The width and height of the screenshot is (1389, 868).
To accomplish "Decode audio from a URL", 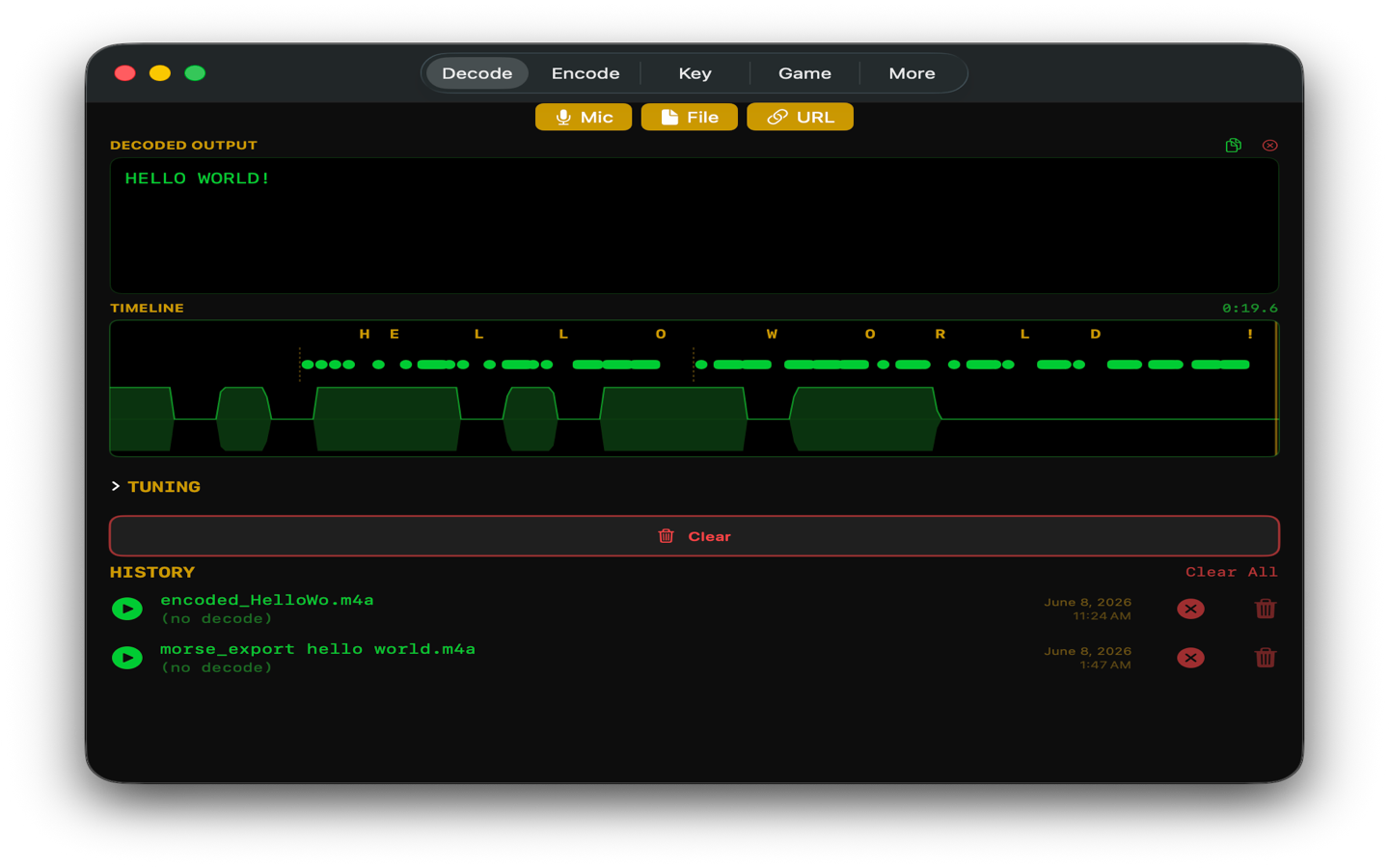I will pyautogui.click(x=800, y=117).
